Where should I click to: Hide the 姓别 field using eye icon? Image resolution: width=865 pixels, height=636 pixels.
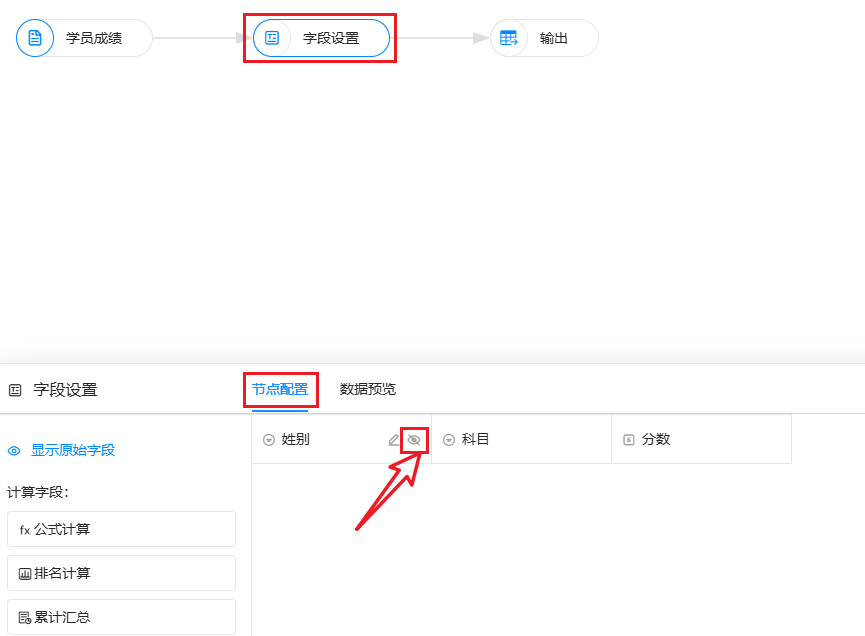414,440
